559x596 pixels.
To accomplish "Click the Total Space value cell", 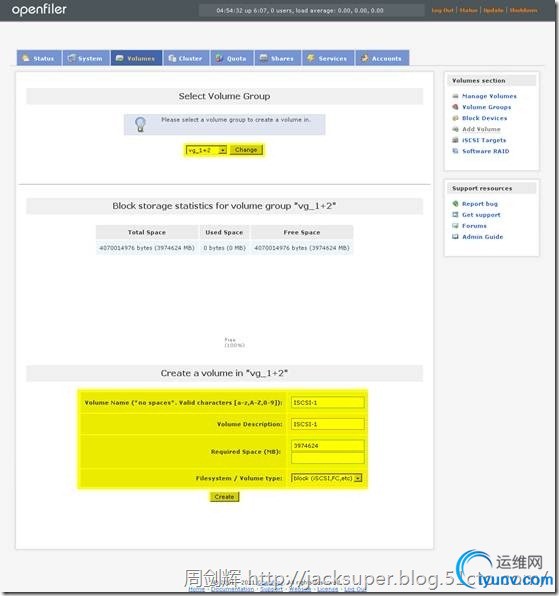I will pos(147,248).
